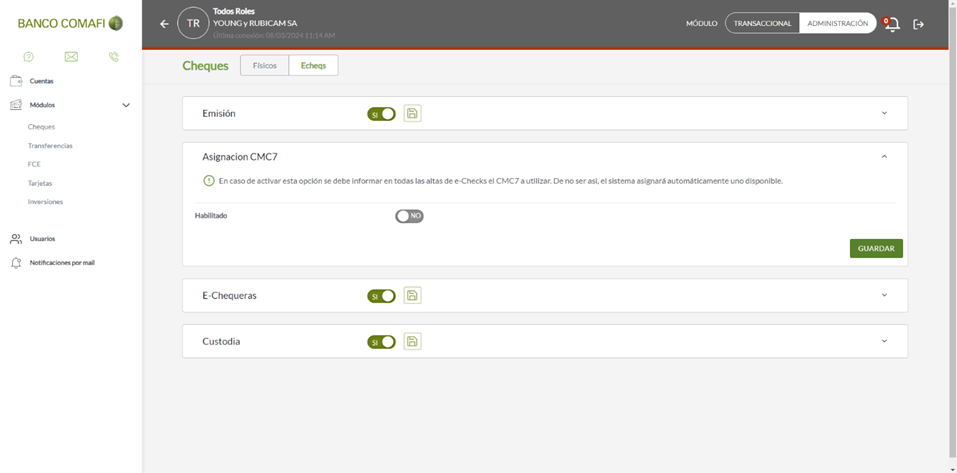Open Transferencias in sidebar

[x=50, y=146]
